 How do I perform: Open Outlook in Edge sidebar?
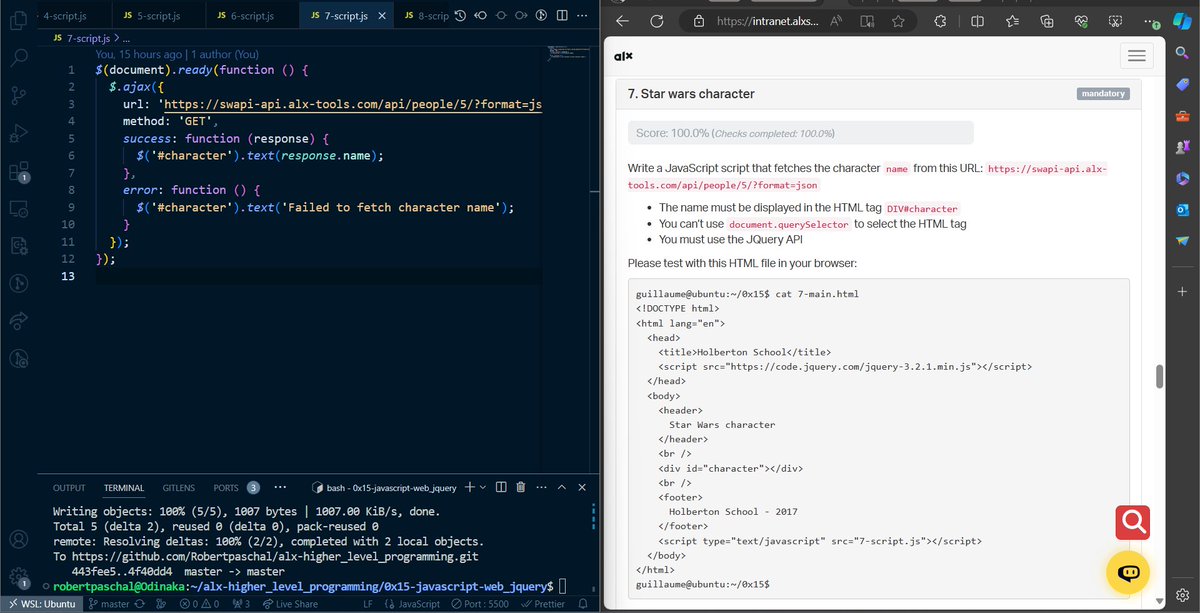(x=1182, y=209)
